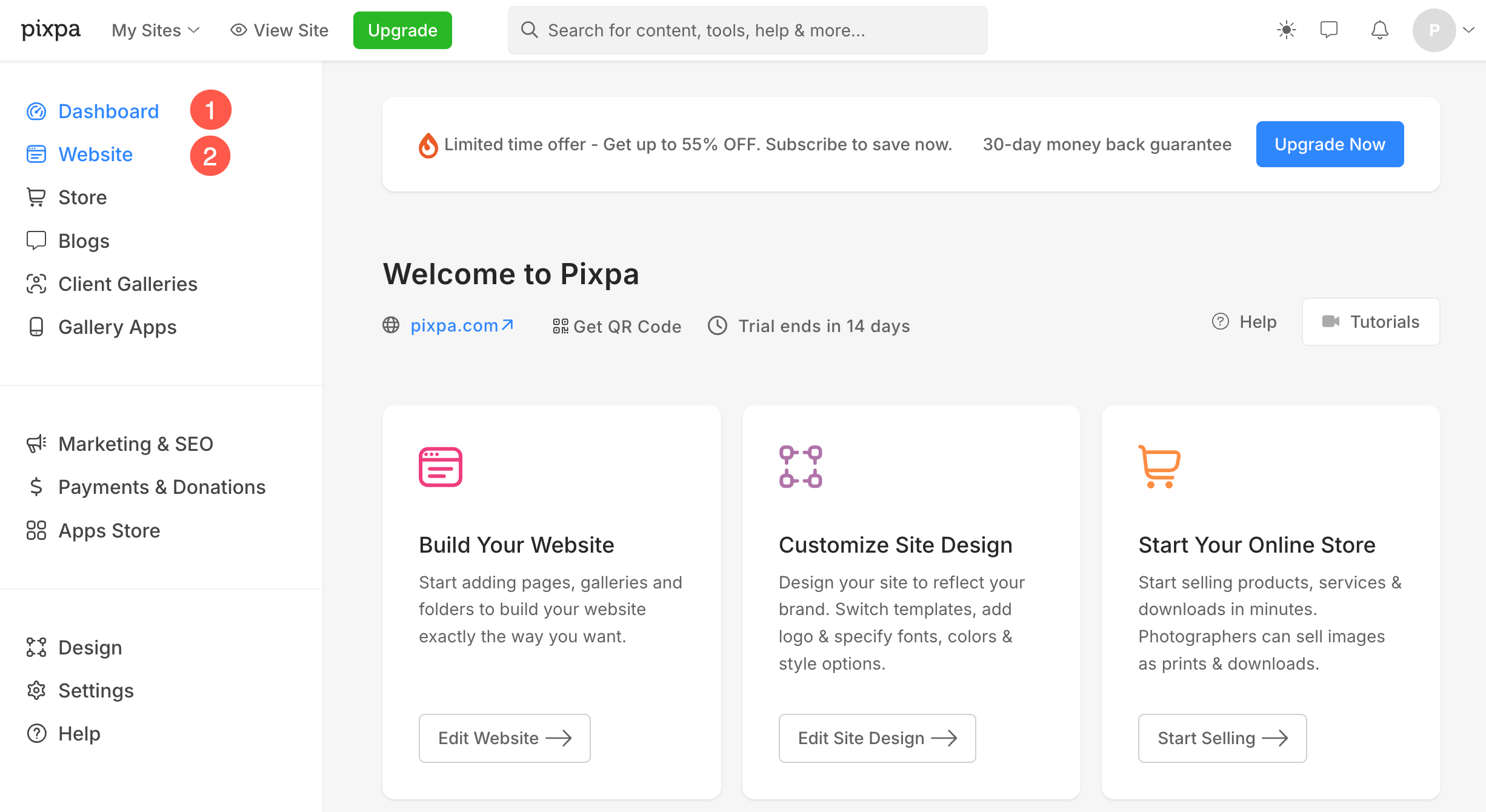The image size is (1486, 812).
Task: Click the Gallery Apps phone icon
Action: [36, 327]
